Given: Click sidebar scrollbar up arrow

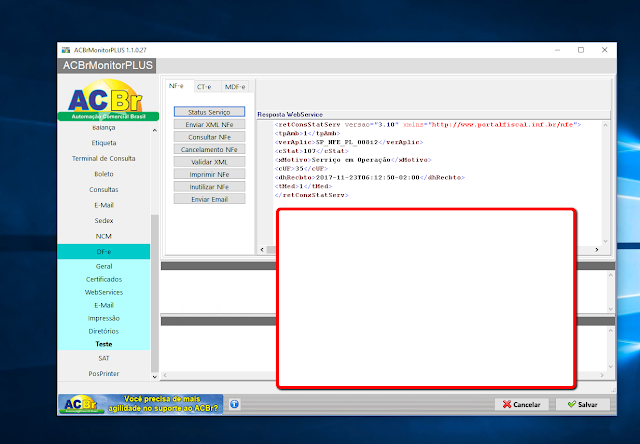Looking at the screenshot, I should coord(155,131).
